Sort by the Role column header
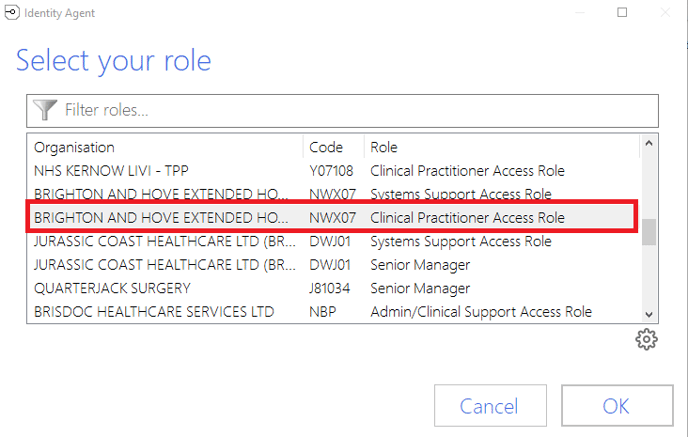The height and width of the screenshot is (437, 688). 500,147
